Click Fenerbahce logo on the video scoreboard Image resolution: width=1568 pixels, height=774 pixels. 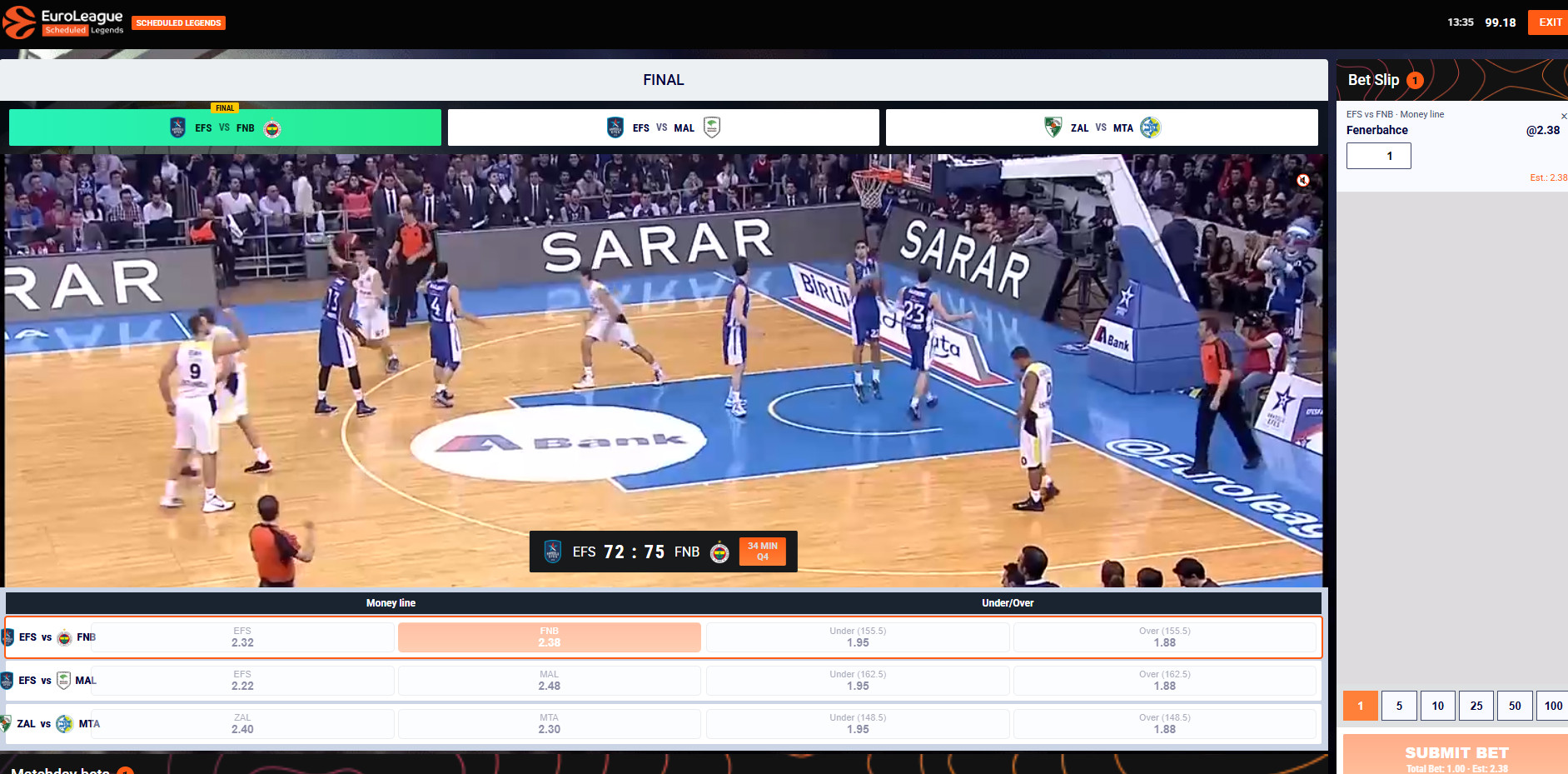[x=719, y=552]
